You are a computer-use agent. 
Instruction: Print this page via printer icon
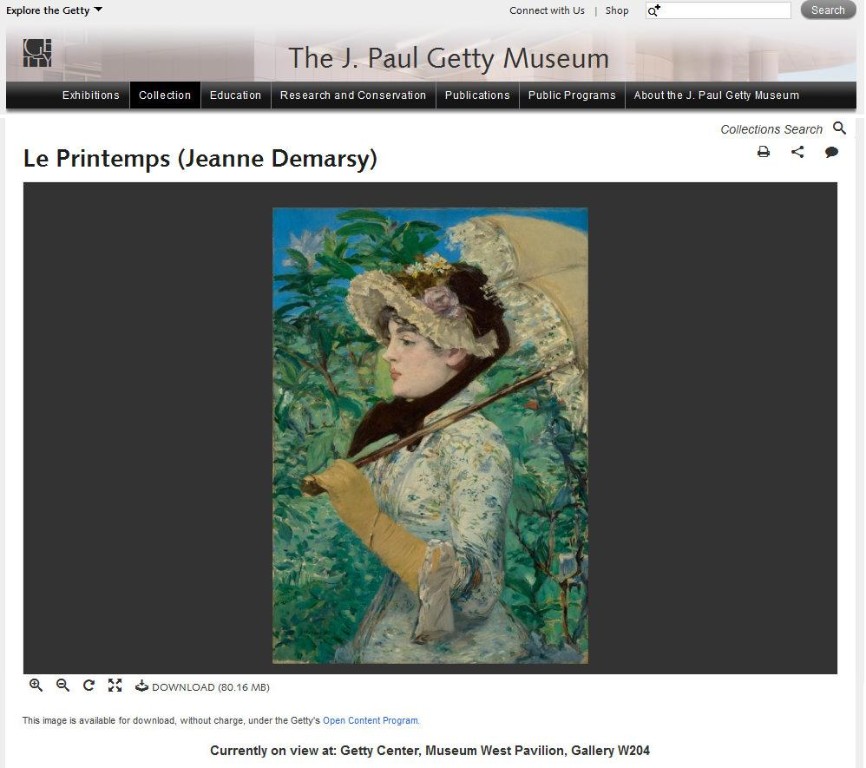pyautogui.click(x=763, y=152)
